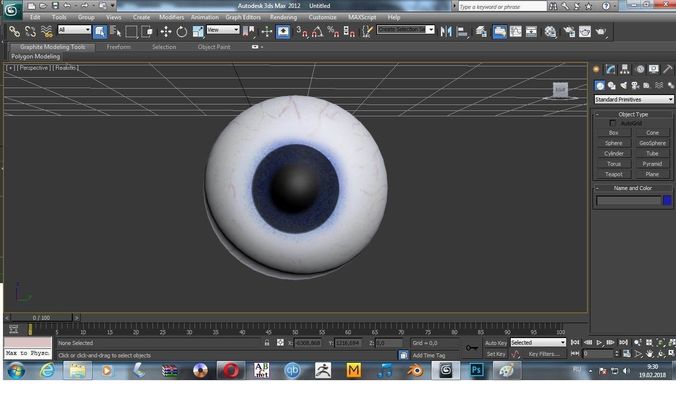Click Select and Manipulate icon
676x396 pixels.
(x=267, y=31)
